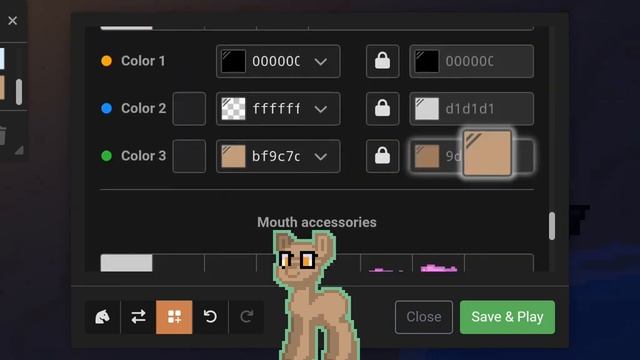Toggle the lock for Color 3

[382, 156]
